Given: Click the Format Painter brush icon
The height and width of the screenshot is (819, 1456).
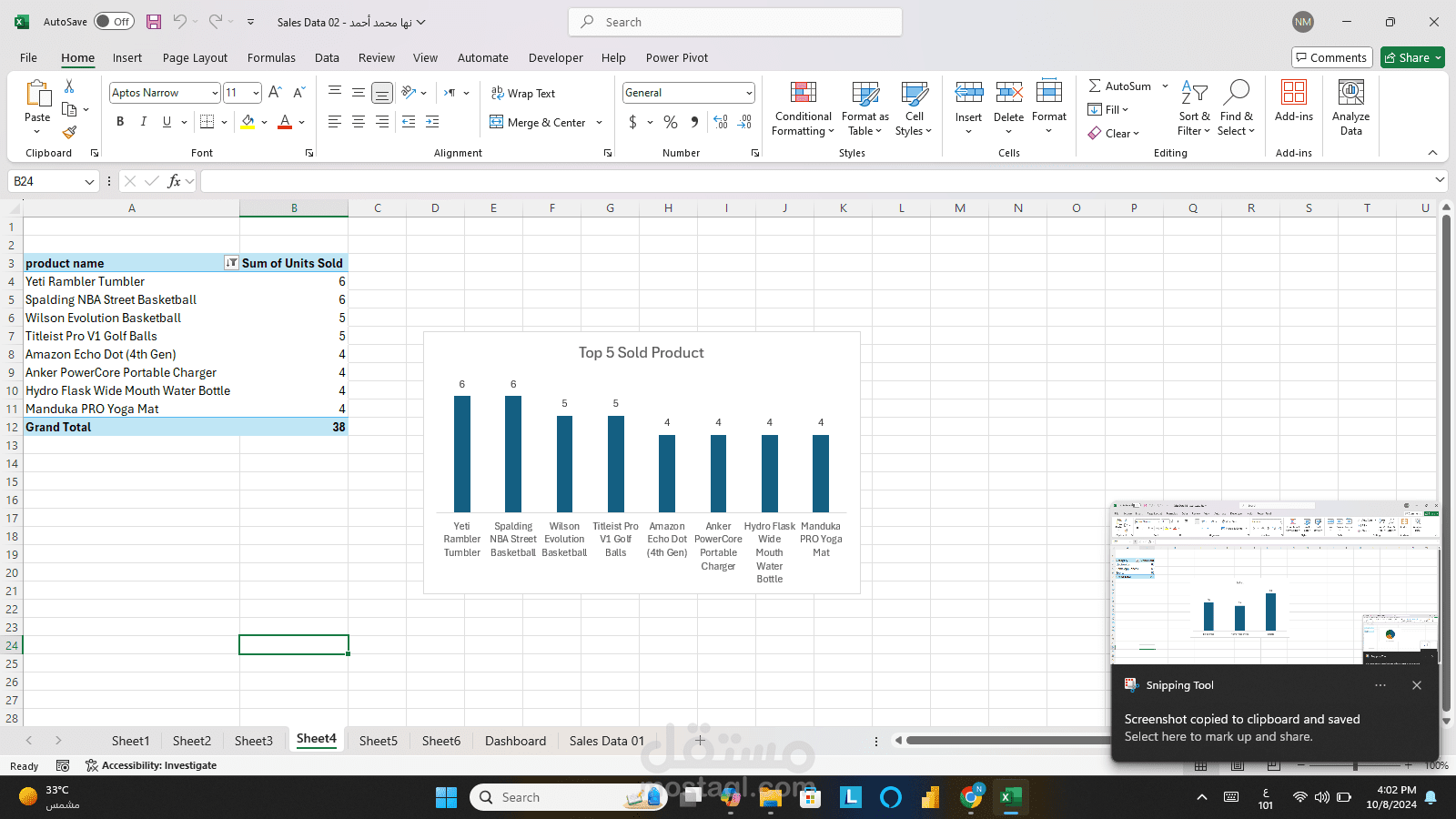Looking at the screenshot, I should [69, 132].
